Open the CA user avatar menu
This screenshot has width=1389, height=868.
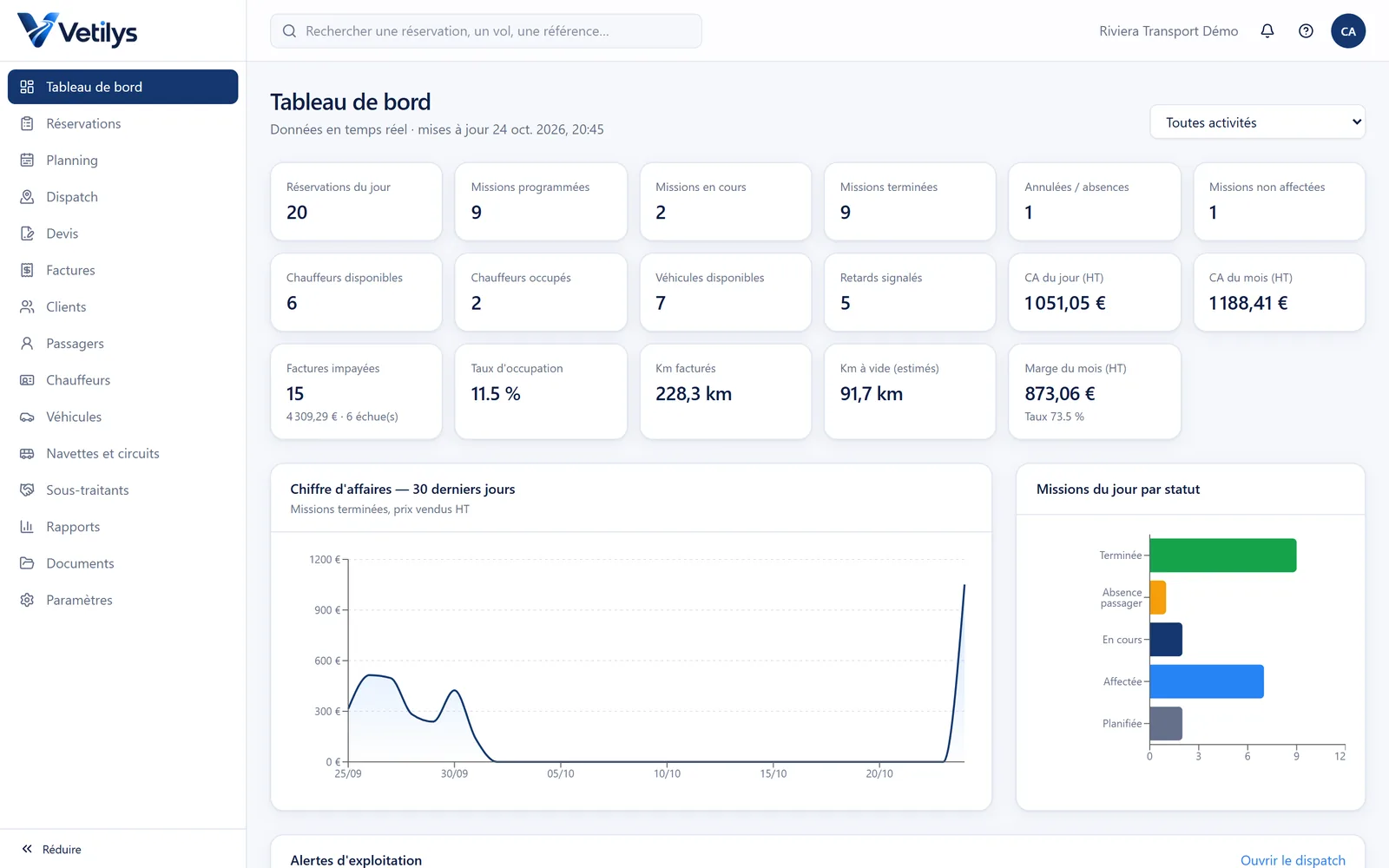(1348, 31)
